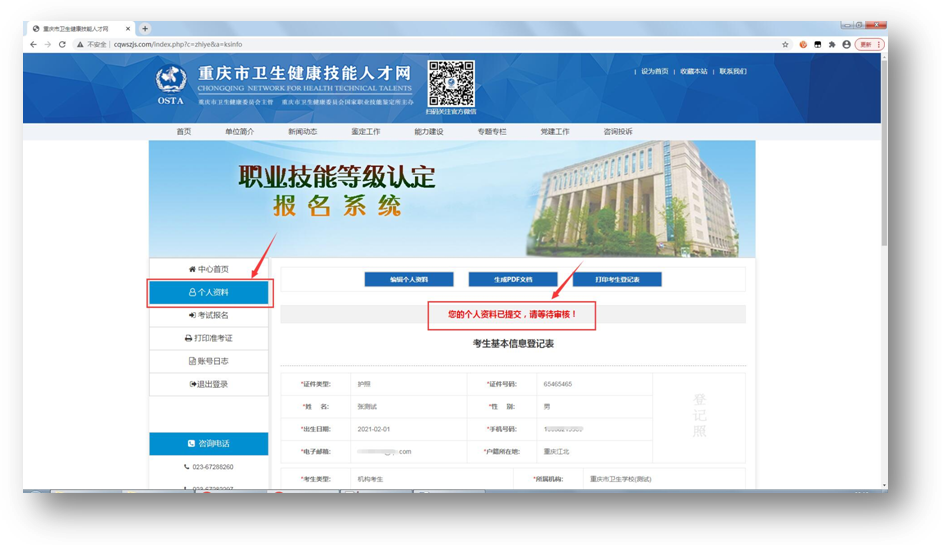
Task: Click 打印考生登记表 button
Action: point(617,280)
